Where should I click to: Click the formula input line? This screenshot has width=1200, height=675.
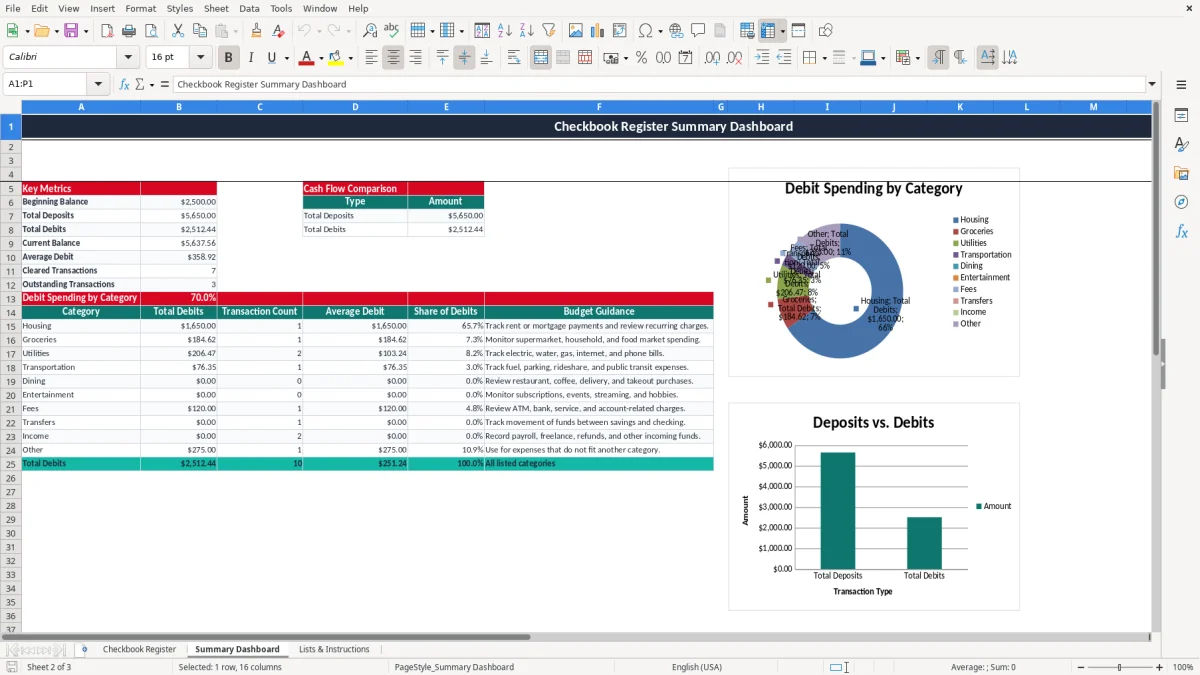pyautogui.click(x=658, y=84)
